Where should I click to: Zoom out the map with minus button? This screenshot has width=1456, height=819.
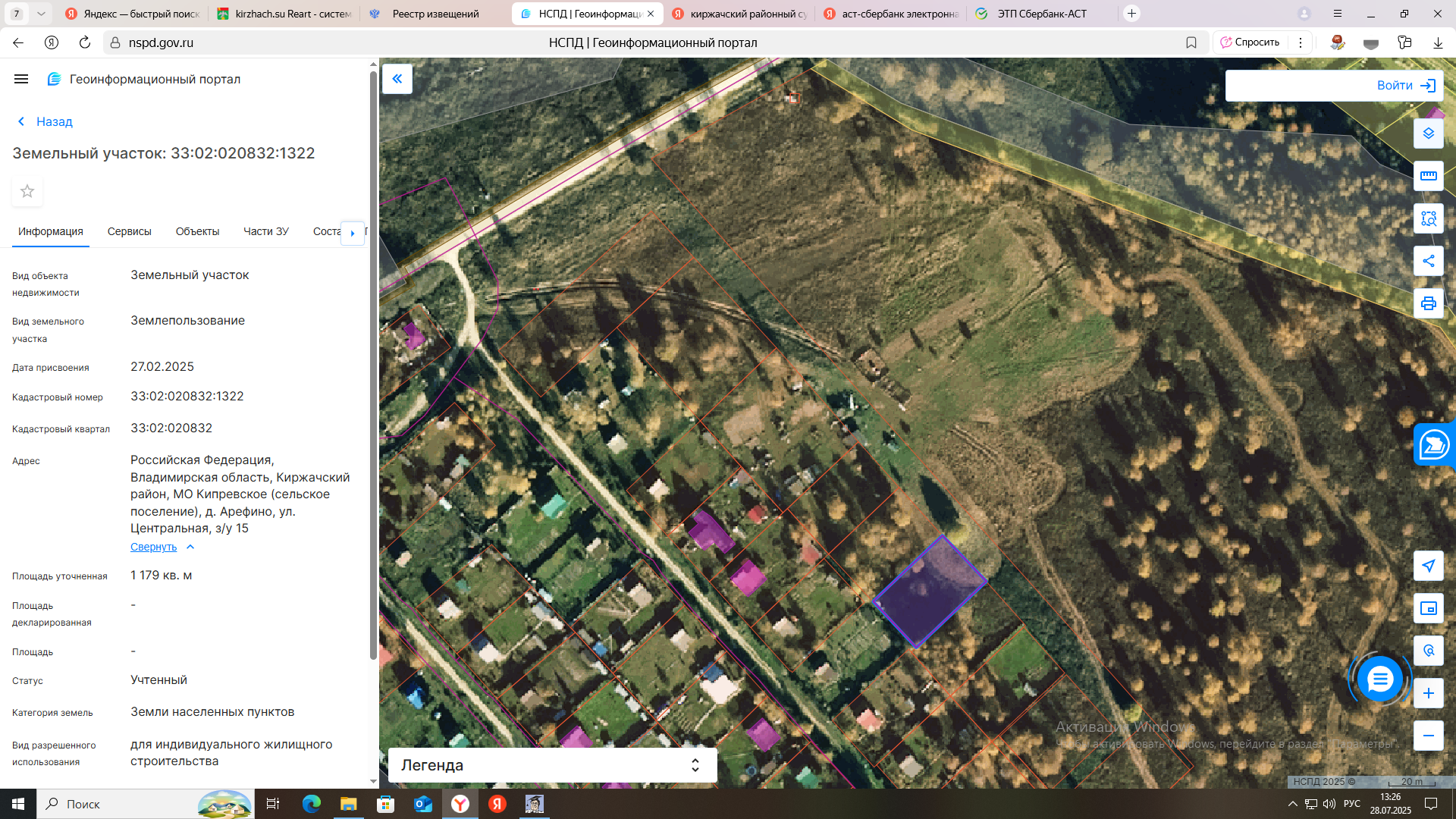coord(1428,736)
